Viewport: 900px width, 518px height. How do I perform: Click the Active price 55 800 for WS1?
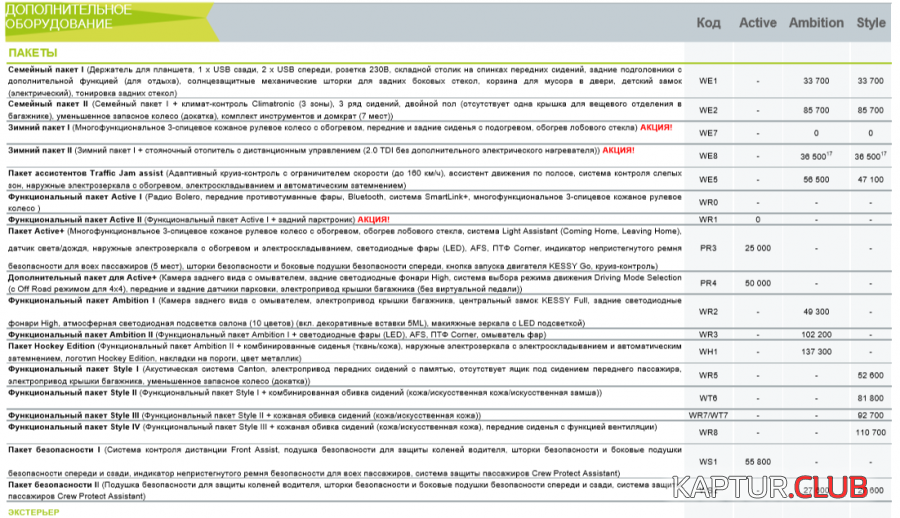click(x=758, y=462)
